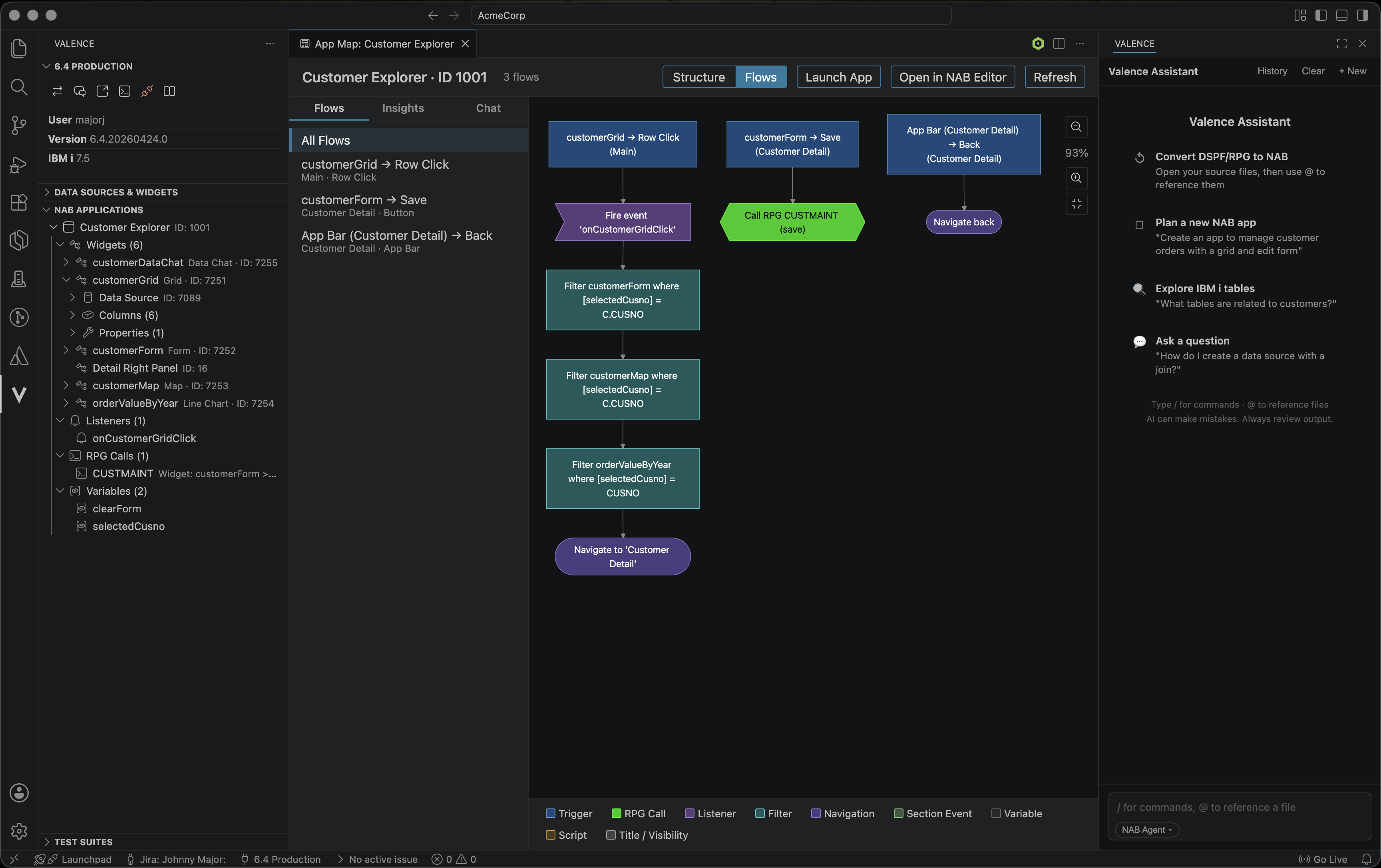The width and height of the screenshot is (1381, 868).
Task: Toggle the secondary side bar layout icon
Action: tap(1362, 15)
